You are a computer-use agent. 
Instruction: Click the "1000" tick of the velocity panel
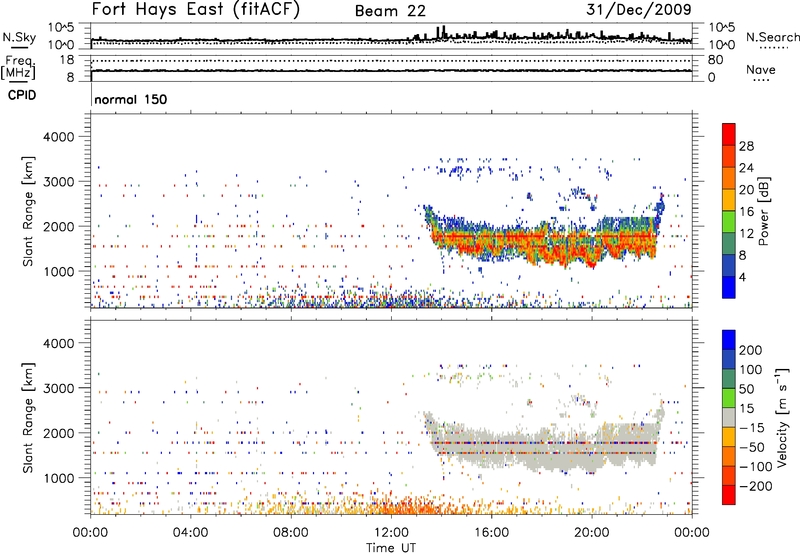click(58, 478)
